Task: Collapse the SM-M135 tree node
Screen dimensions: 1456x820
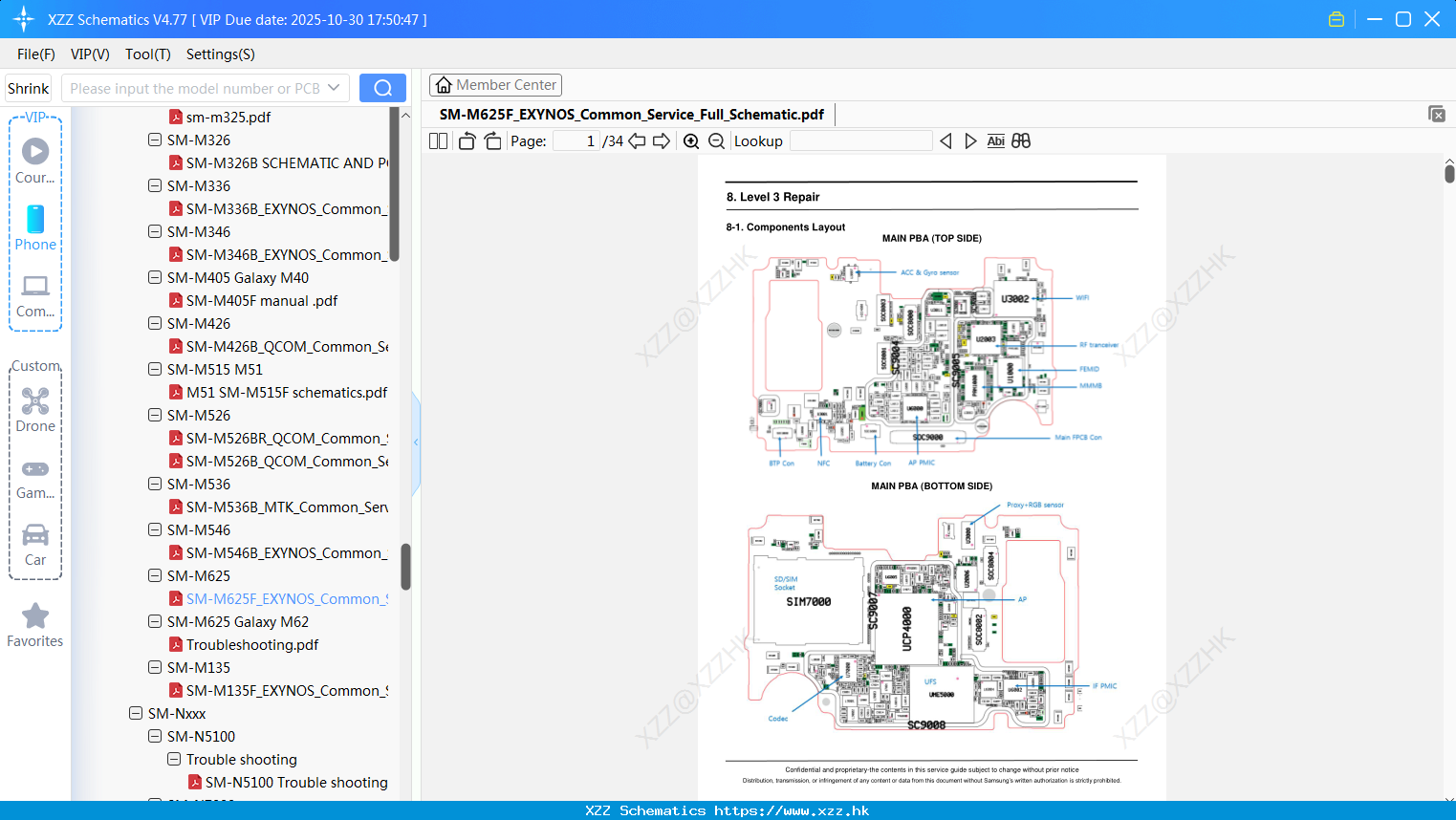Action: [155, 667]
